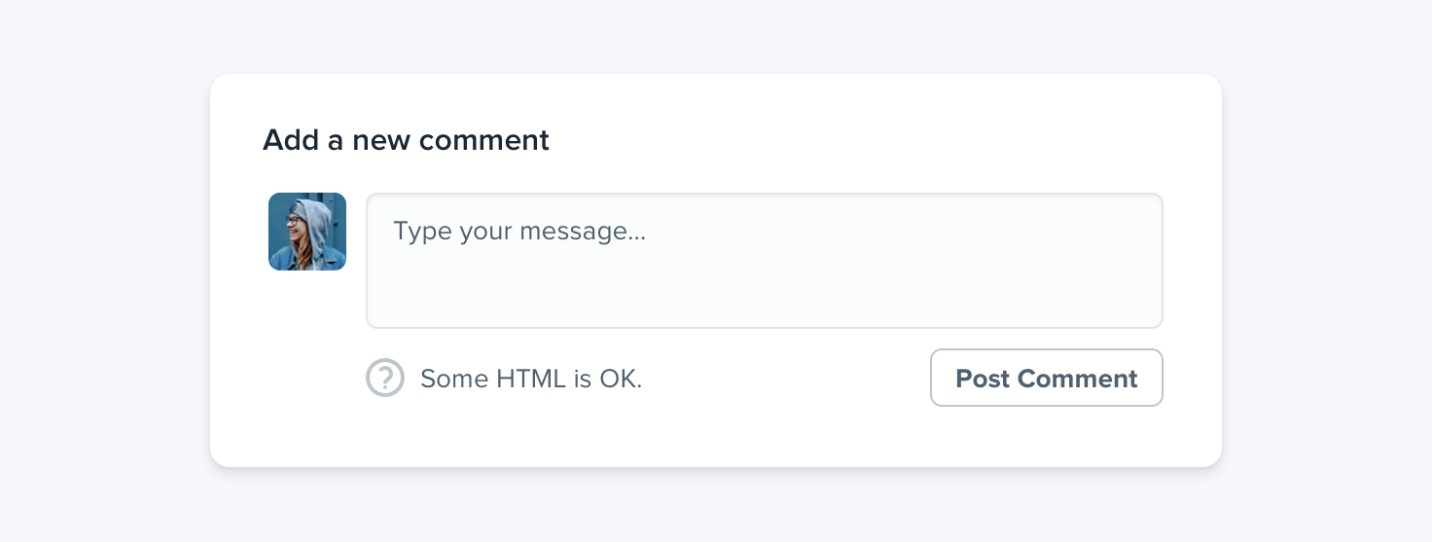Click the hooded person's avatar image
This screenshot has height=542, width=1432.
(x=307, y=232)
